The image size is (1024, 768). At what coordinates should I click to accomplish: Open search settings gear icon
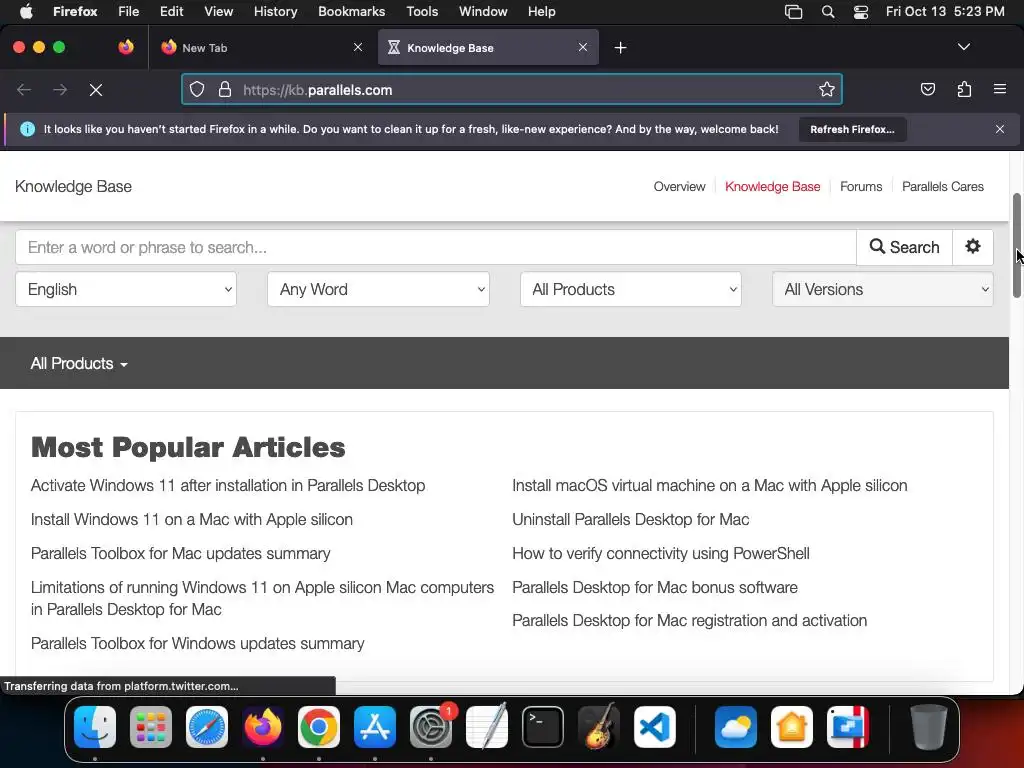pyautogui.click(x=973, y=247)
